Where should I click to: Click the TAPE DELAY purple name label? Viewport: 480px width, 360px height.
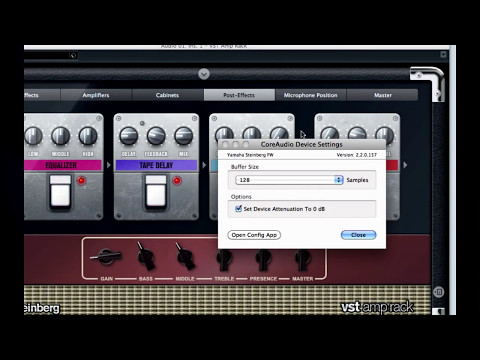coord(156,165)
